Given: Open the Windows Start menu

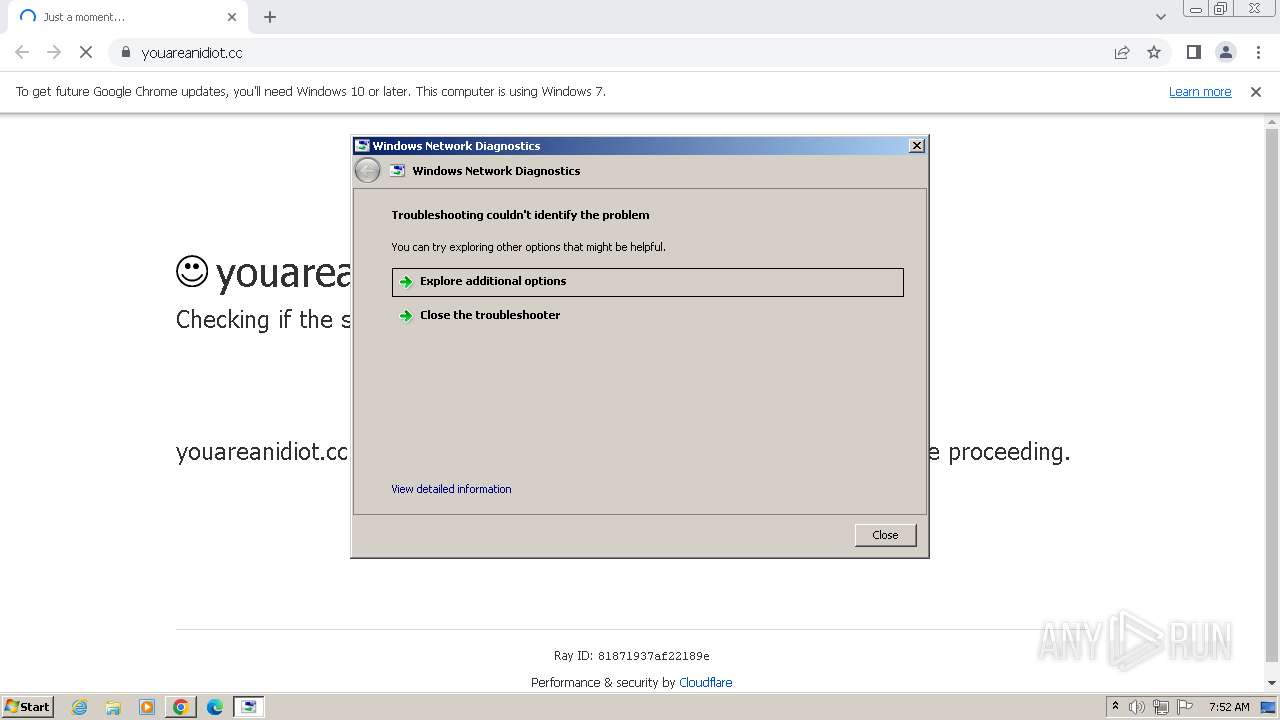Looking at the screenshot, I should pyautogui.click(x=27, y=707).
